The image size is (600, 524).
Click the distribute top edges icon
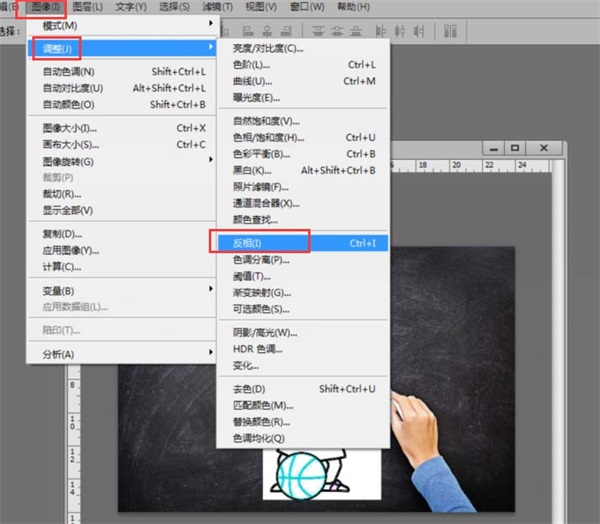pyautogui.click(x=318, y=31)
